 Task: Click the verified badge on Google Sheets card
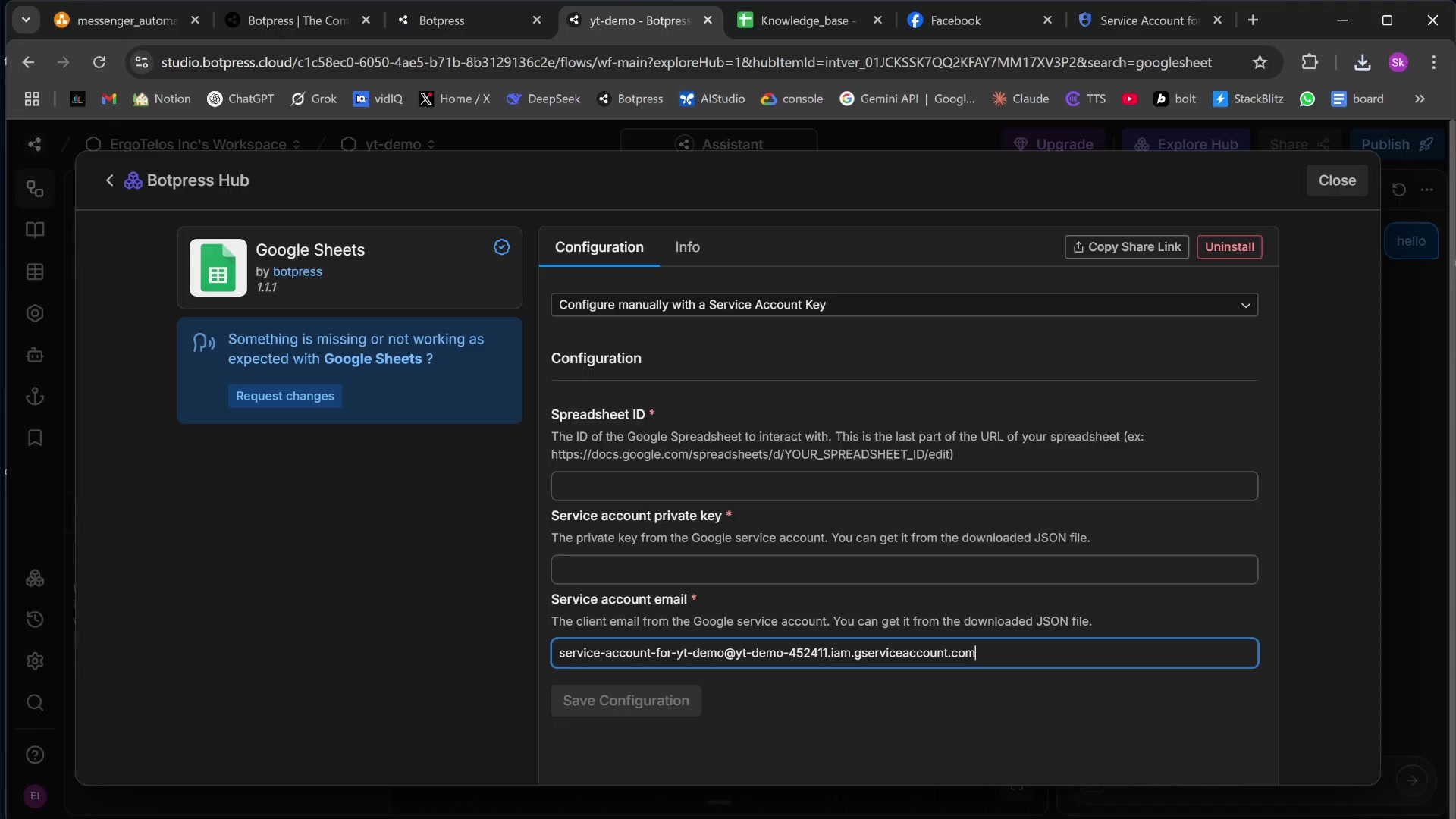point(501,247)
